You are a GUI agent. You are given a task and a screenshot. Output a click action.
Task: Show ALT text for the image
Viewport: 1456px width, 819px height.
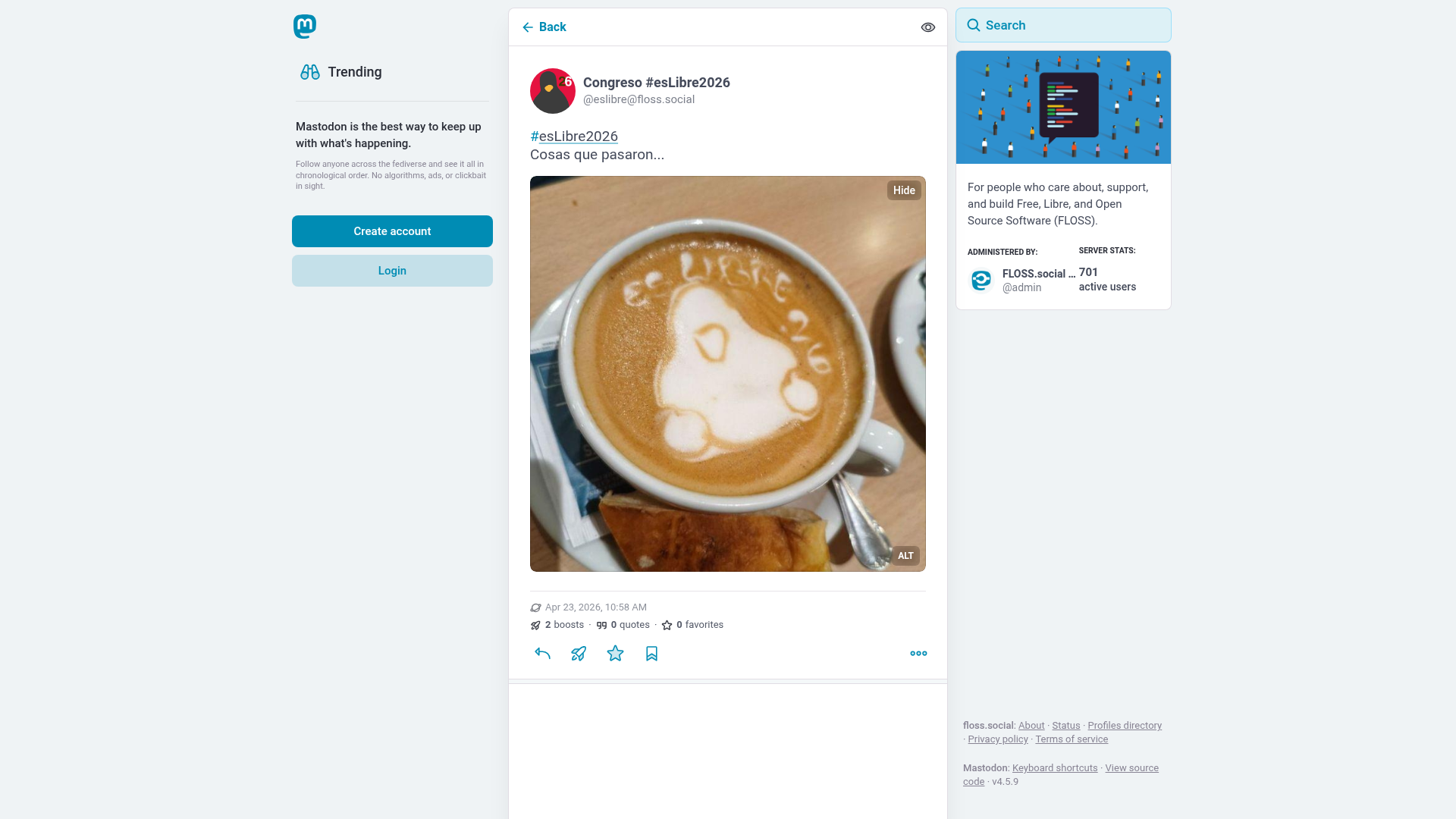coord(905,556)
